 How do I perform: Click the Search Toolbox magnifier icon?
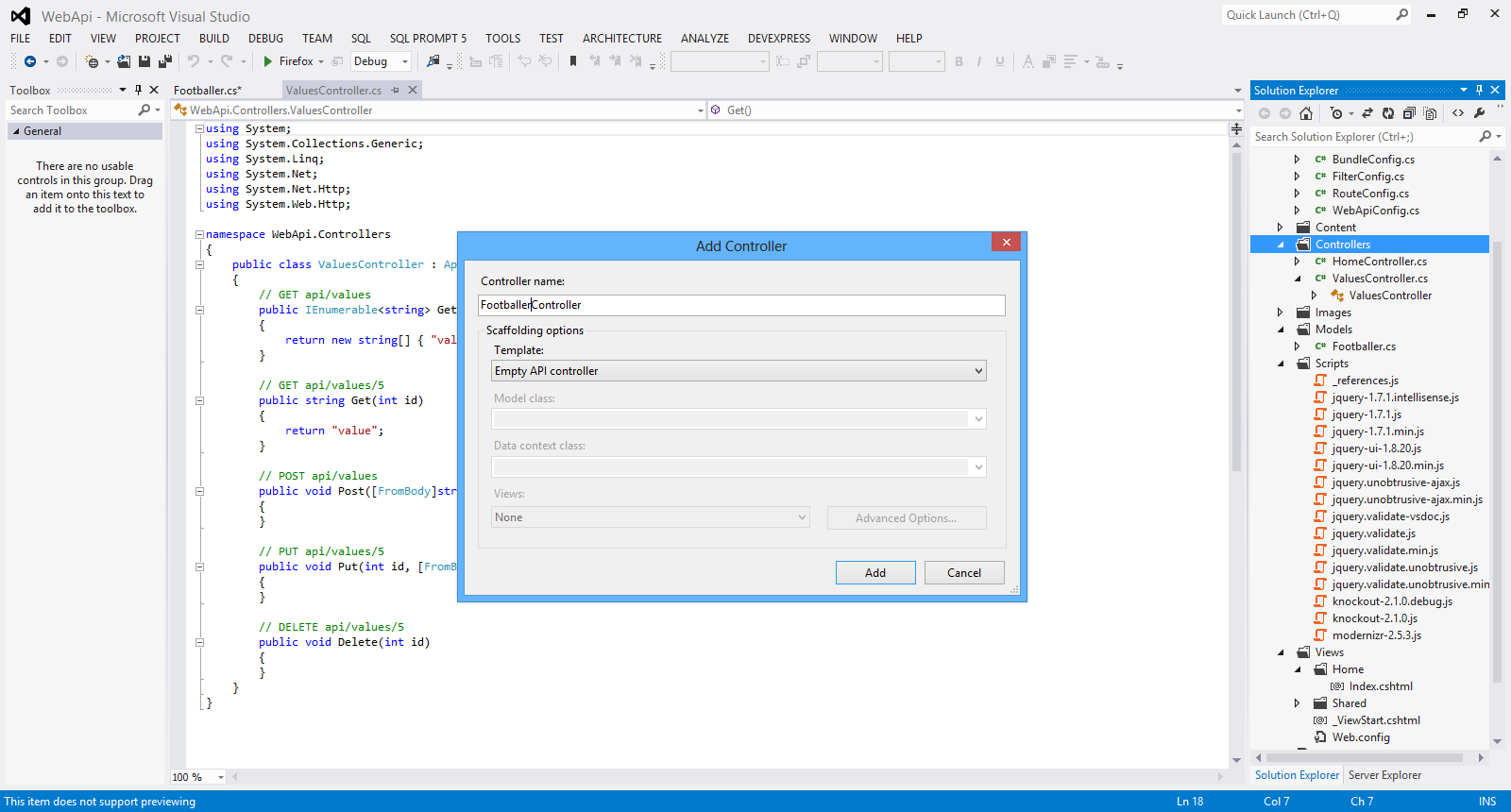pyautogui.click(x=144, y=110)
